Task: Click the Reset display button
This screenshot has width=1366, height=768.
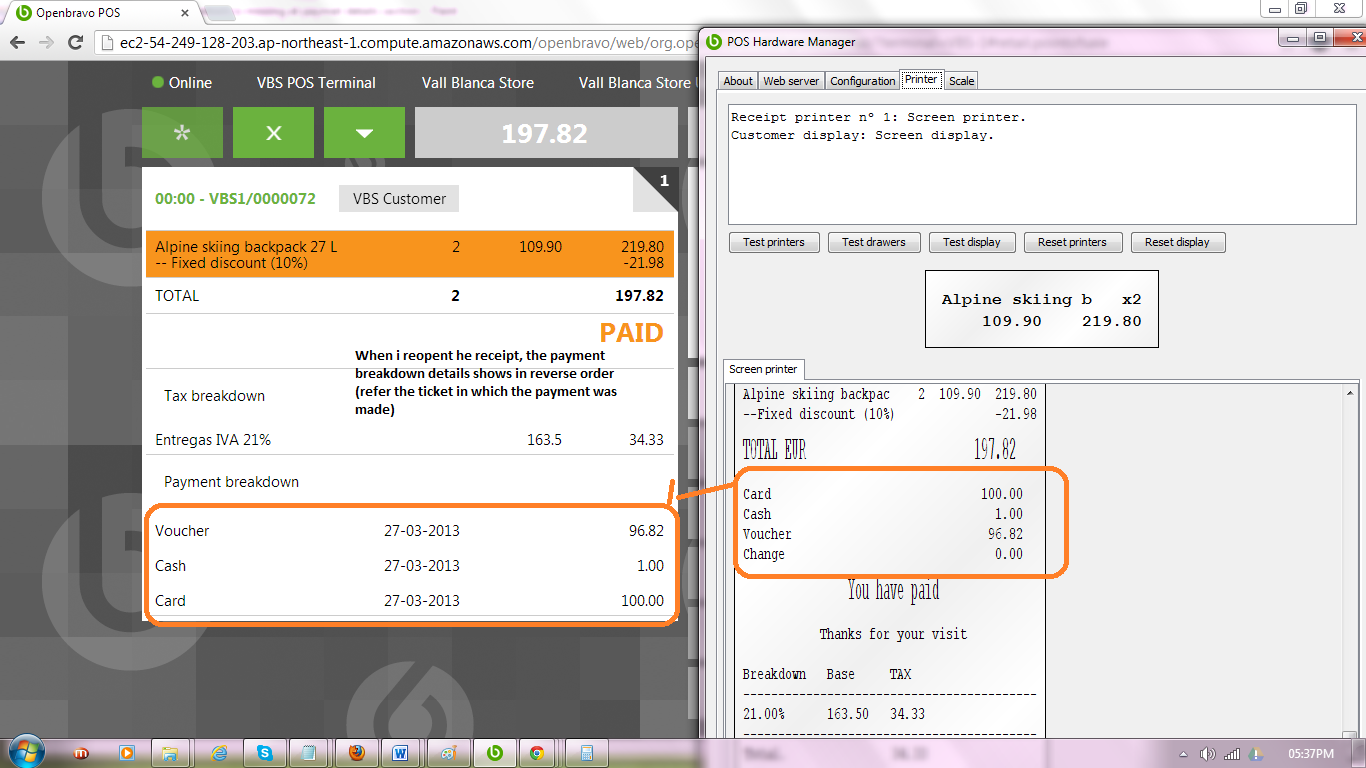Action: (x=1178, y=242)
